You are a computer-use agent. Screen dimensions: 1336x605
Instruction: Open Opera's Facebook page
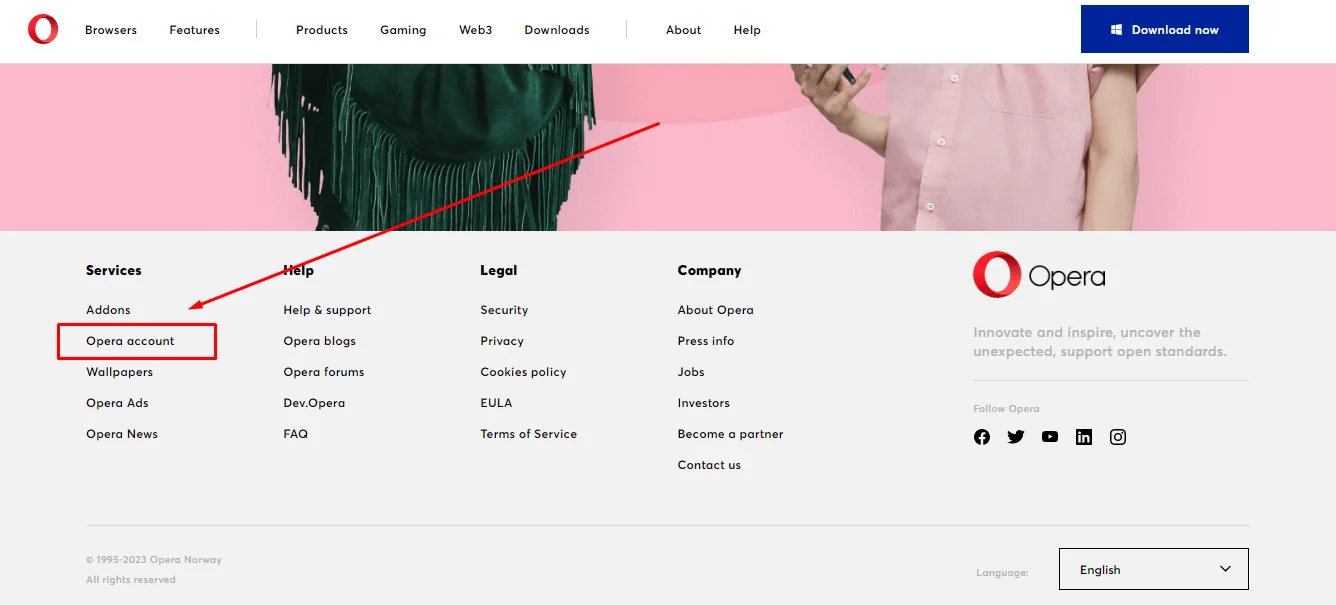981,437
